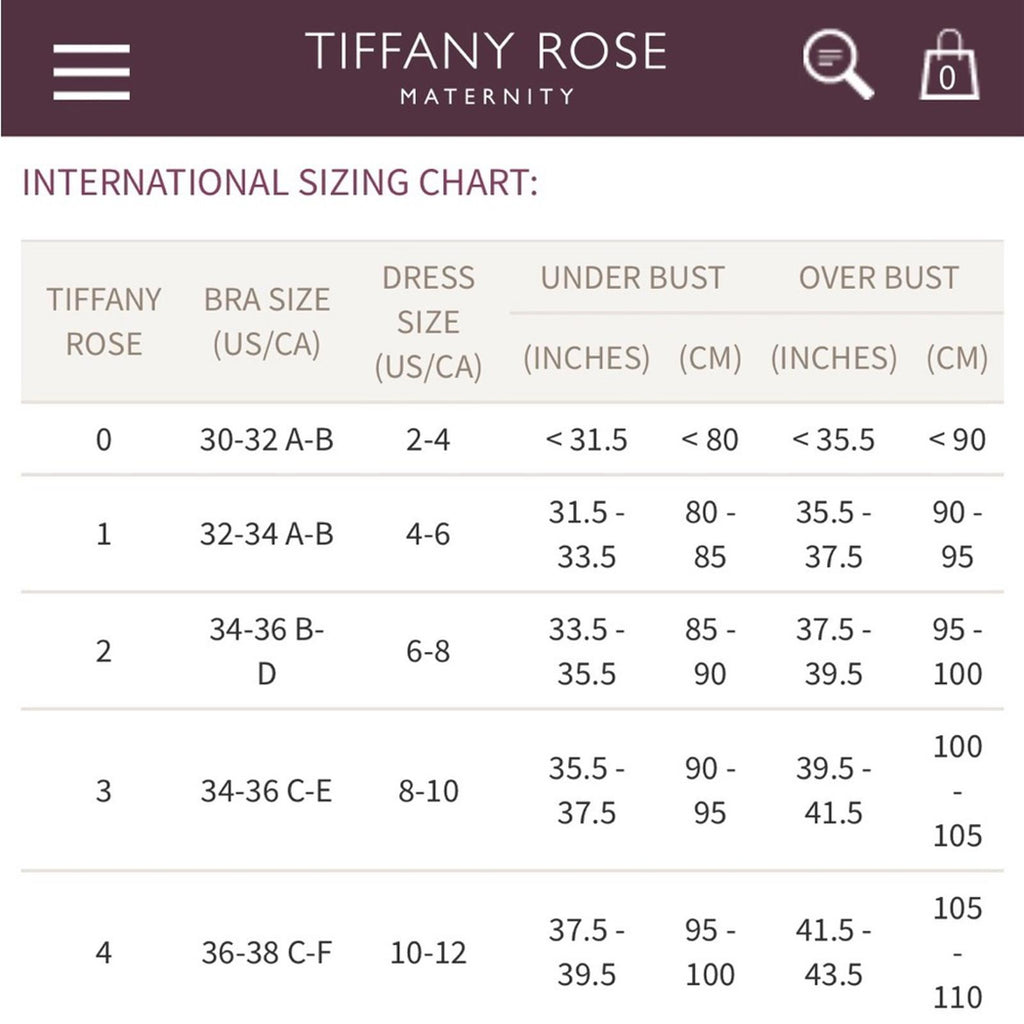This screenshot has width=1024, height=1024.
Task: Open the shopping bag cart
Action: pos(950,65)
